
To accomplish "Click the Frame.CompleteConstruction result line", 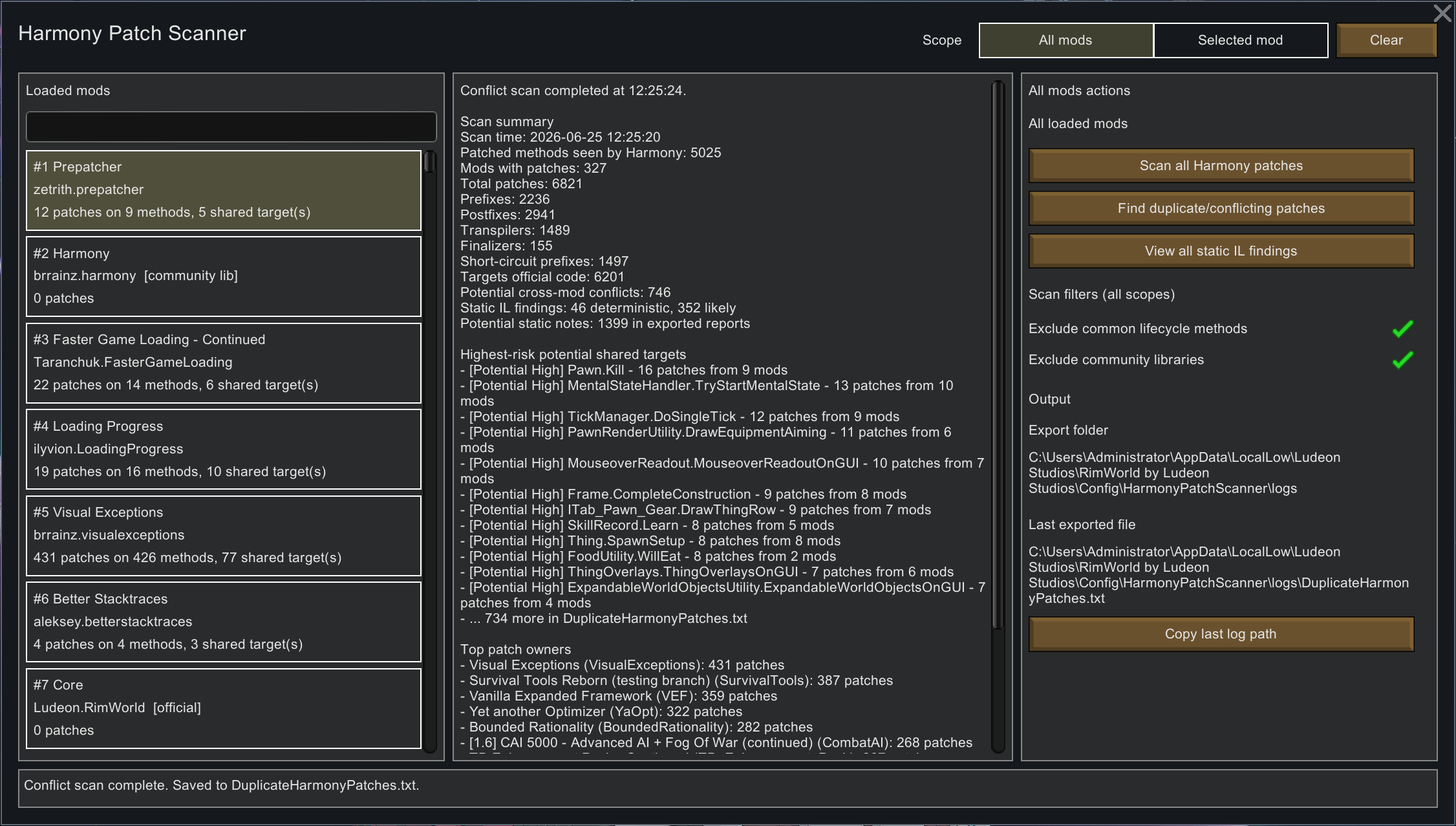I will (683, 494).
